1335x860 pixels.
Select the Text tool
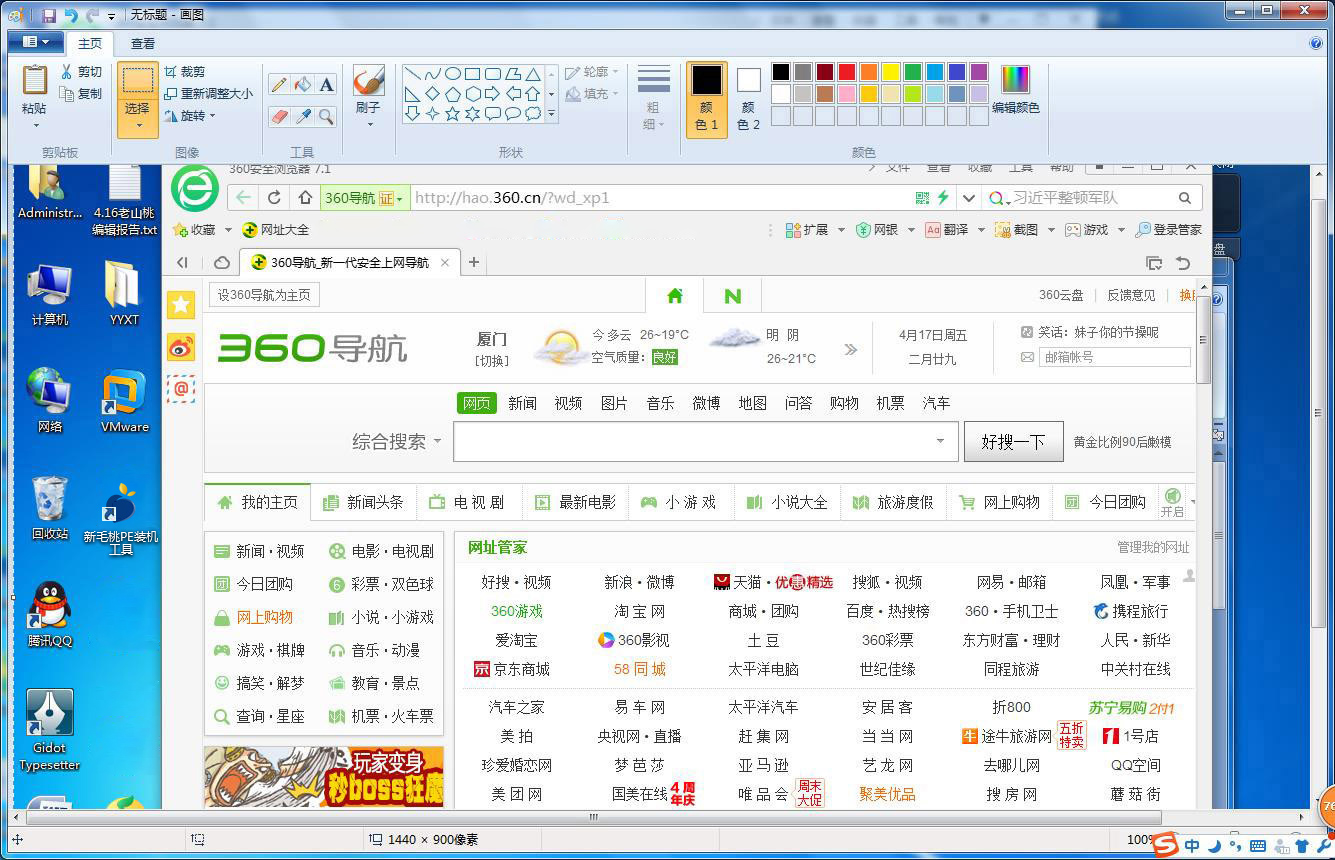coord(326,85)
